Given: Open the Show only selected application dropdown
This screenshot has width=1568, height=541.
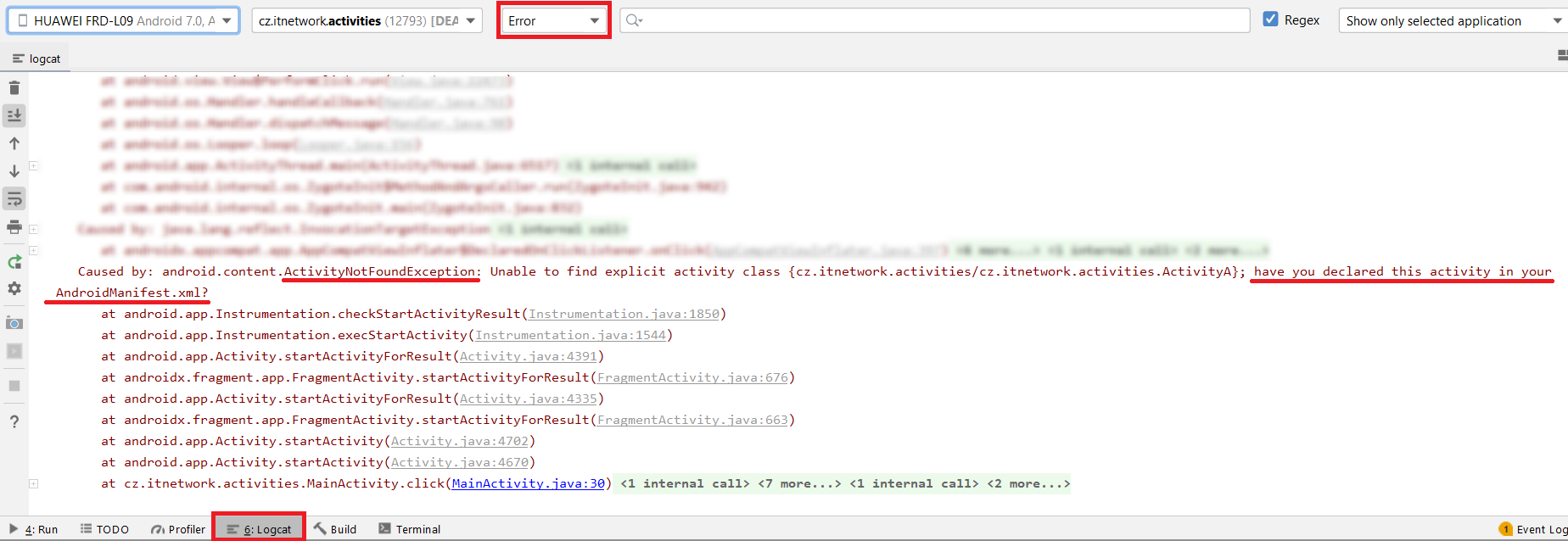Looking at the screenshot, I should pyautogui.click(x=1453, y=20).
